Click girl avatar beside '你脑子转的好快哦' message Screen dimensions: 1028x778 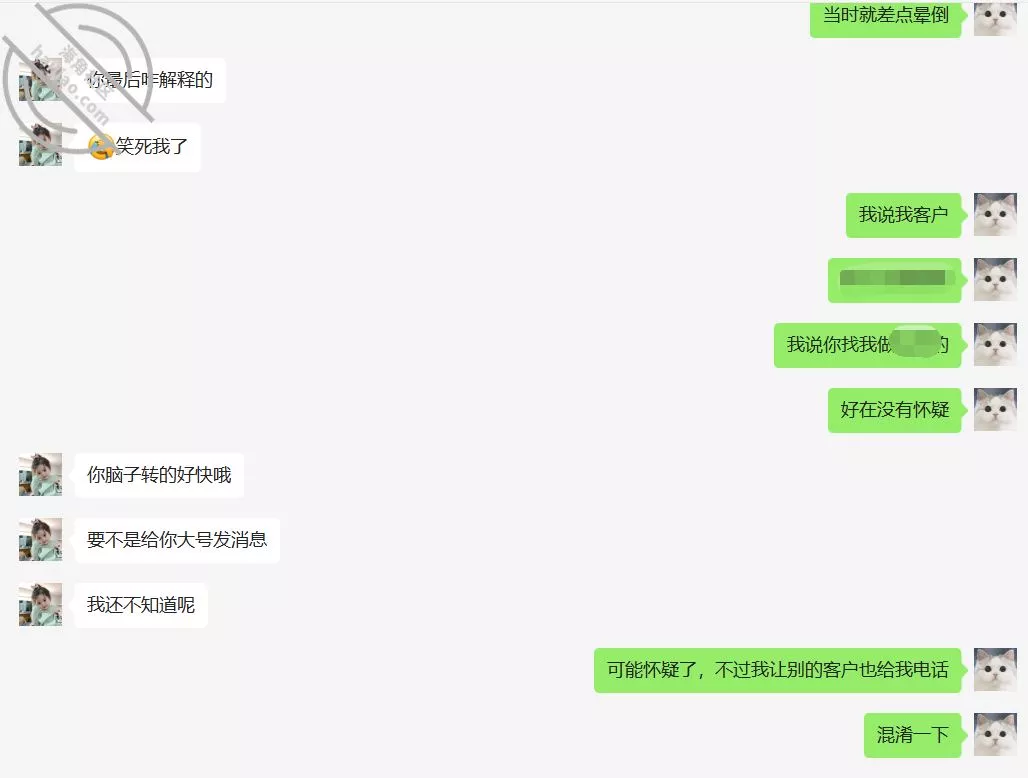coord(41,475)
